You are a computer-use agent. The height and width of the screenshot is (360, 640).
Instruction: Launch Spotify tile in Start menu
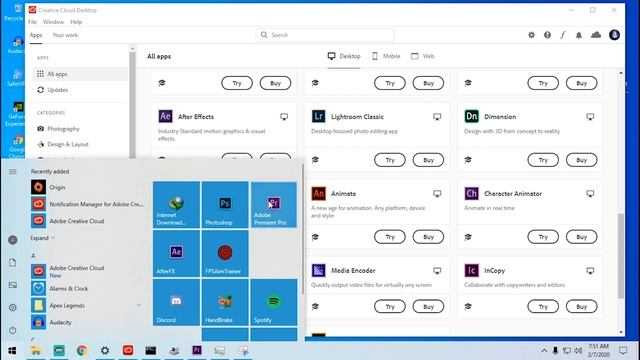pos(274,302)
